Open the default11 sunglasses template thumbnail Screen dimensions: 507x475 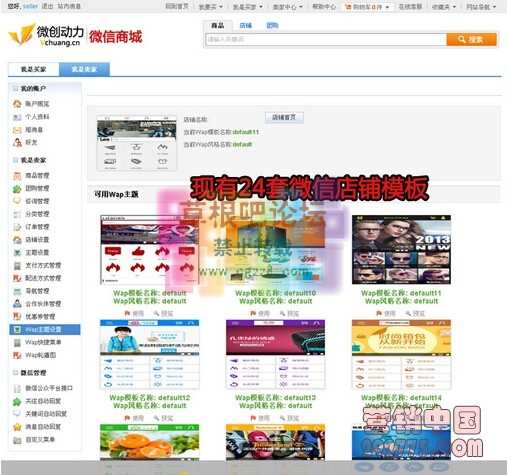(x=401, y=250)
